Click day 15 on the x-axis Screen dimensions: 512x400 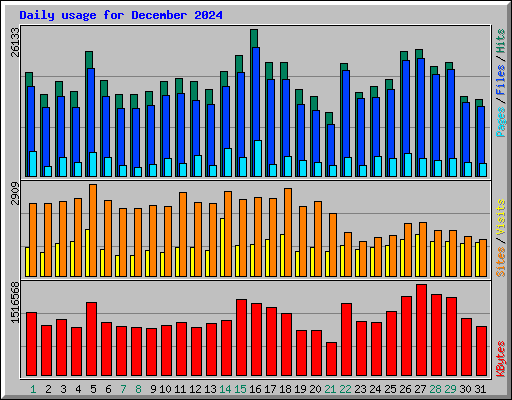240,389
